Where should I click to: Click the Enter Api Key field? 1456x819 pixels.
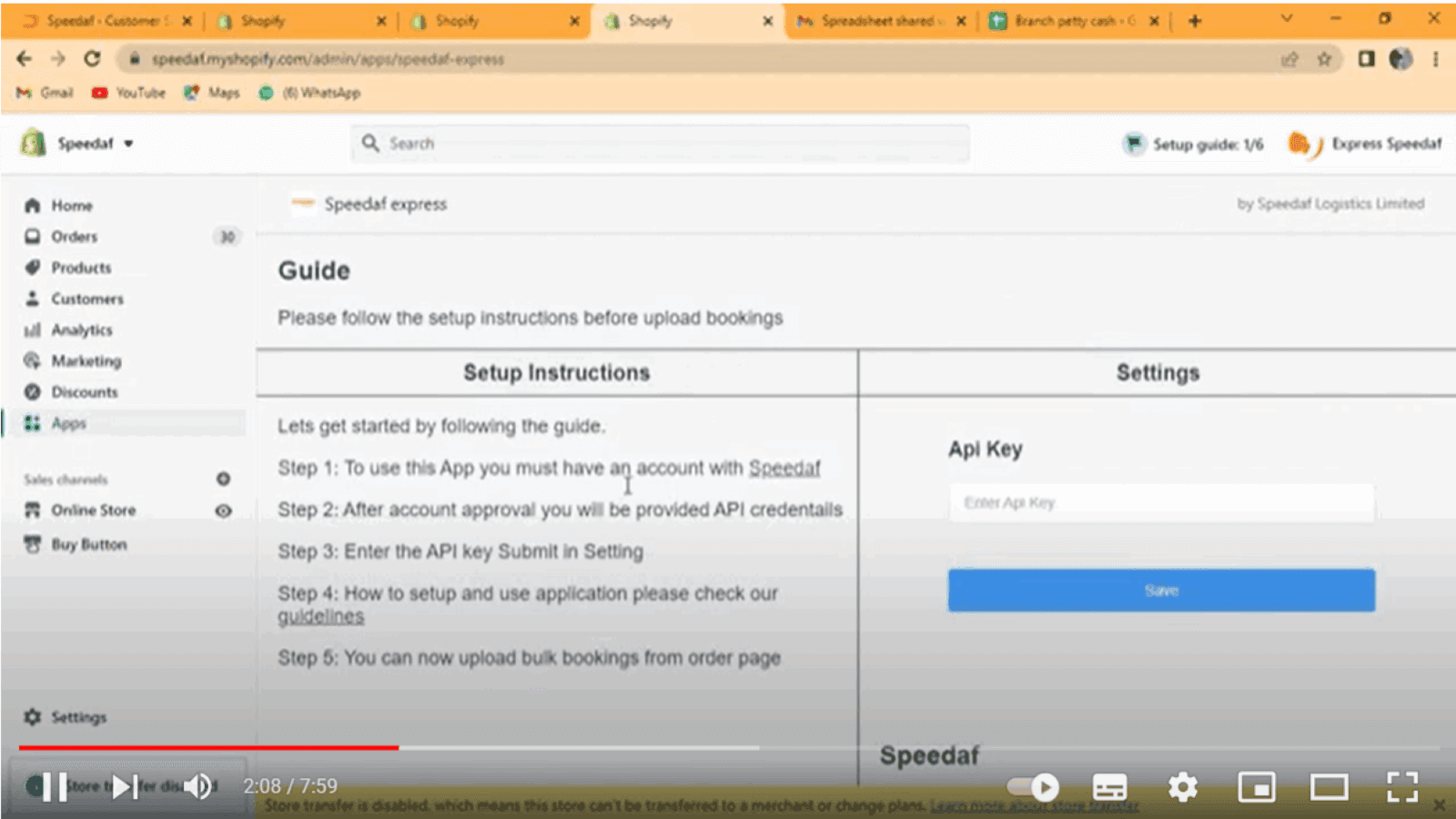[1161, 502]
